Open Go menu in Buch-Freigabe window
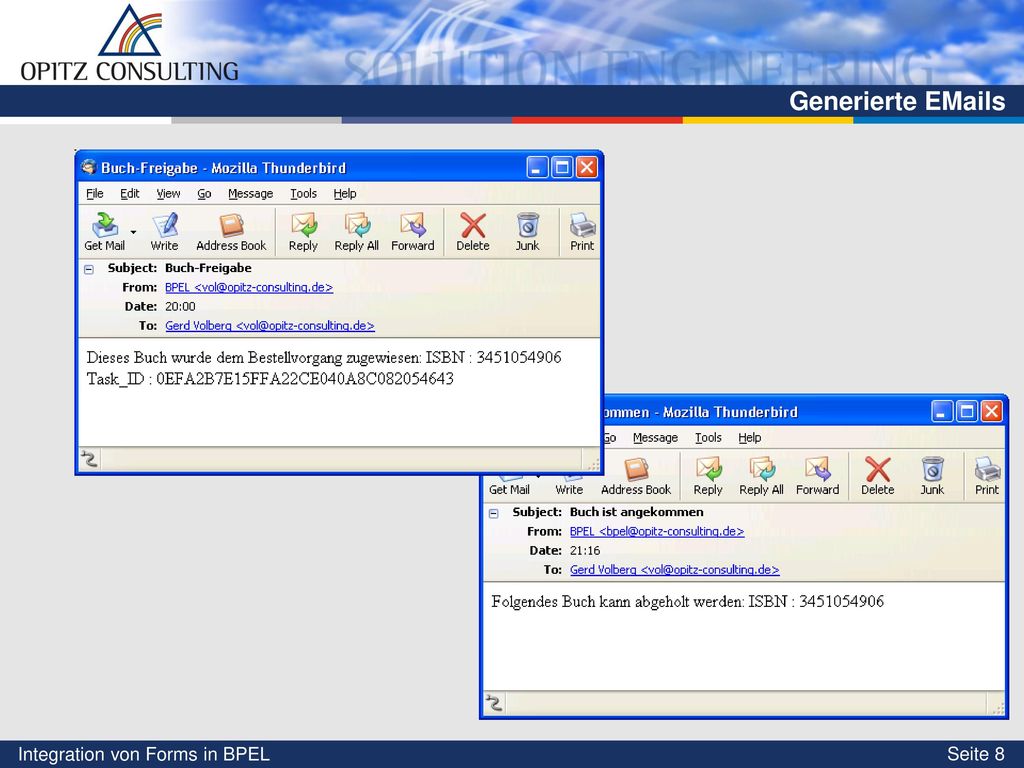This screenshot has height=768, width=1024. (204, 193)
